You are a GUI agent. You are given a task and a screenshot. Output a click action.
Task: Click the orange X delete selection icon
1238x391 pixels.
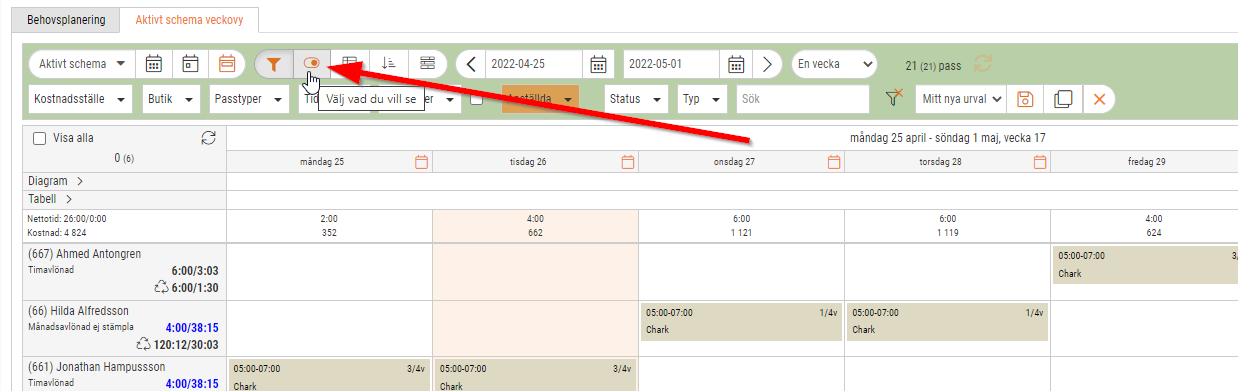click(x=1099, y=99)
